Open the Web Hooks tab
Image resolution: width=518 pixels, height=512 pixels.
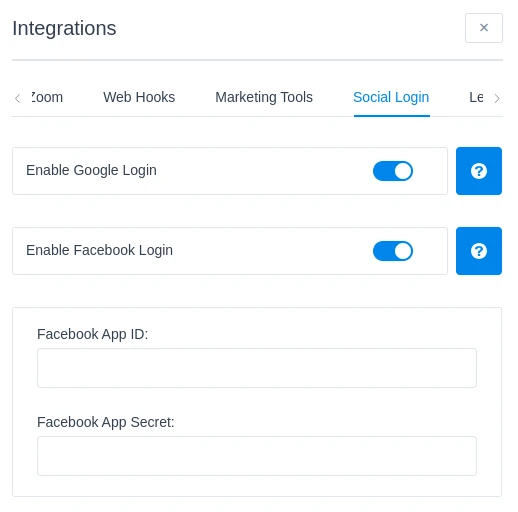click(139, 97)
